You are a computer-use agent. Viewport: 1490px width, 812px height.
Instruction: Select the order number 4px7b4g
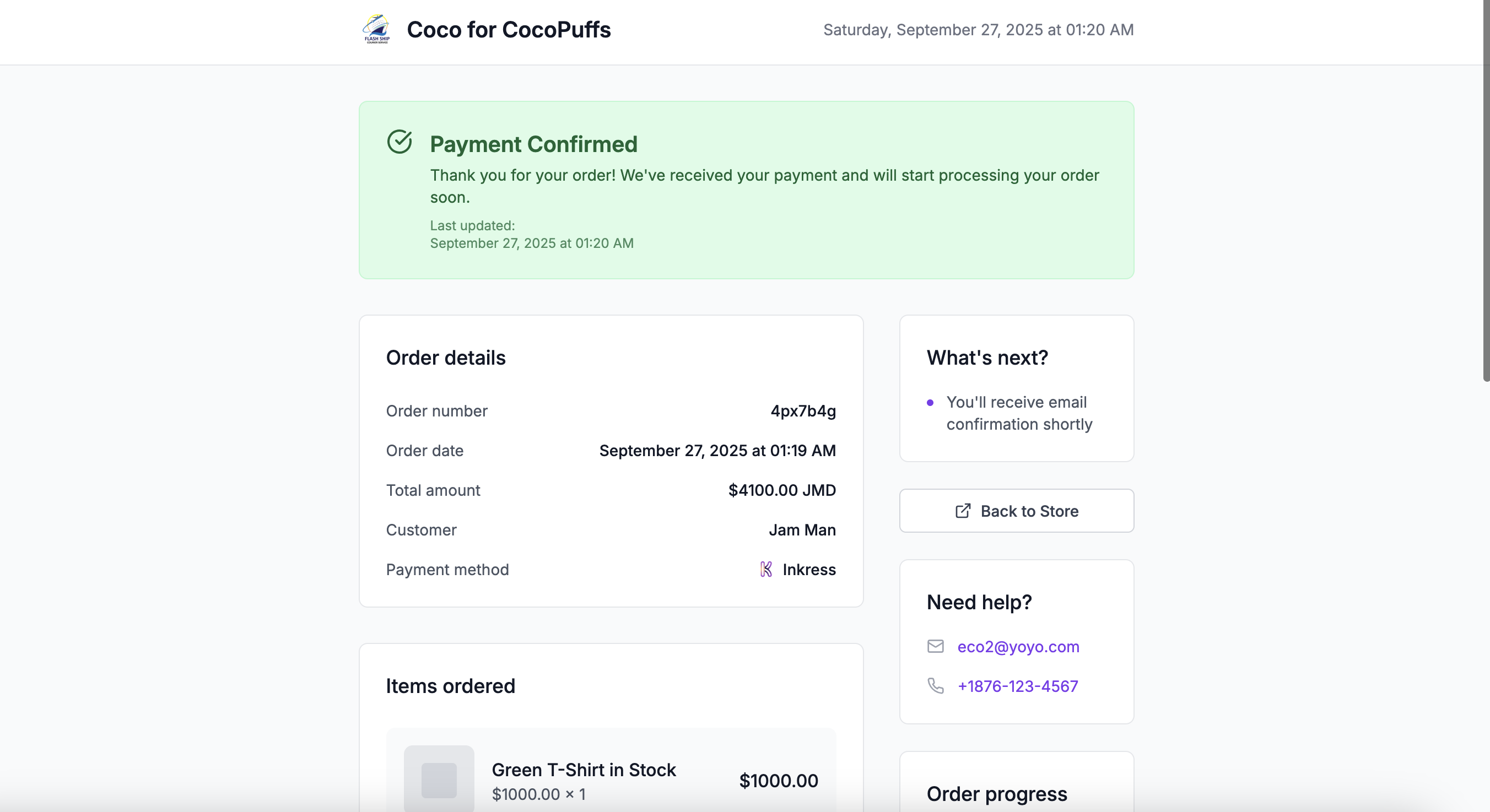pos(803,411)
